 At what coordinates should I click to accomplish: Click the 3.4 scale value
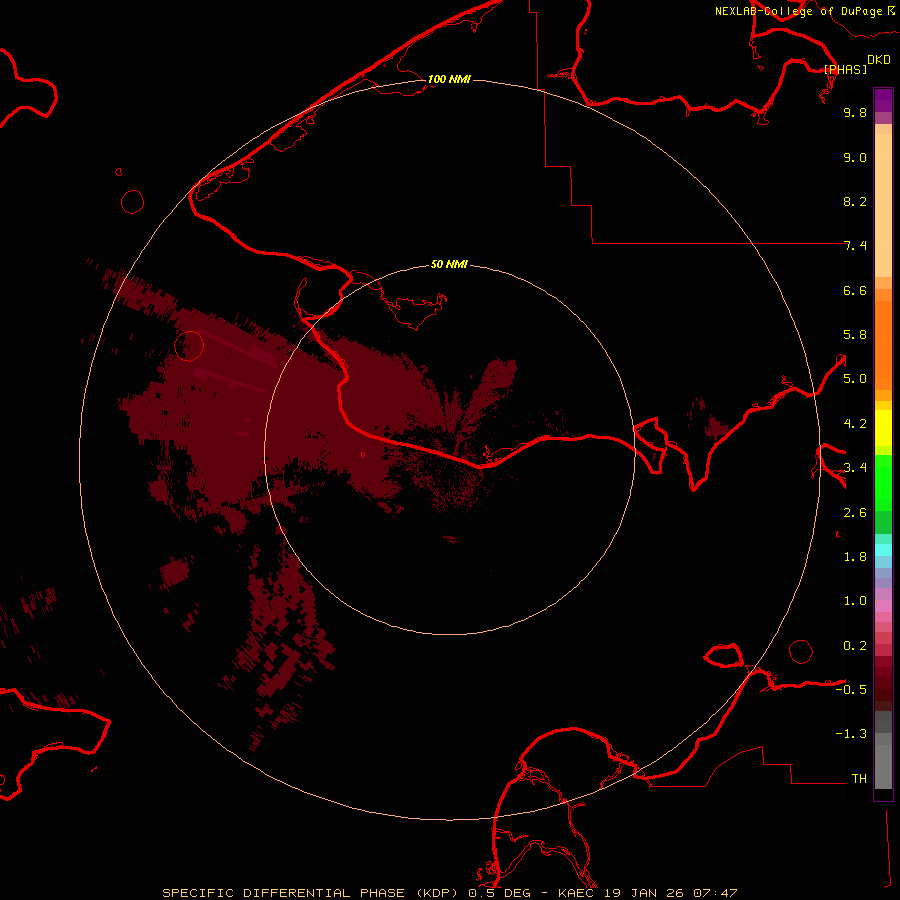click(x=855, y=468)
